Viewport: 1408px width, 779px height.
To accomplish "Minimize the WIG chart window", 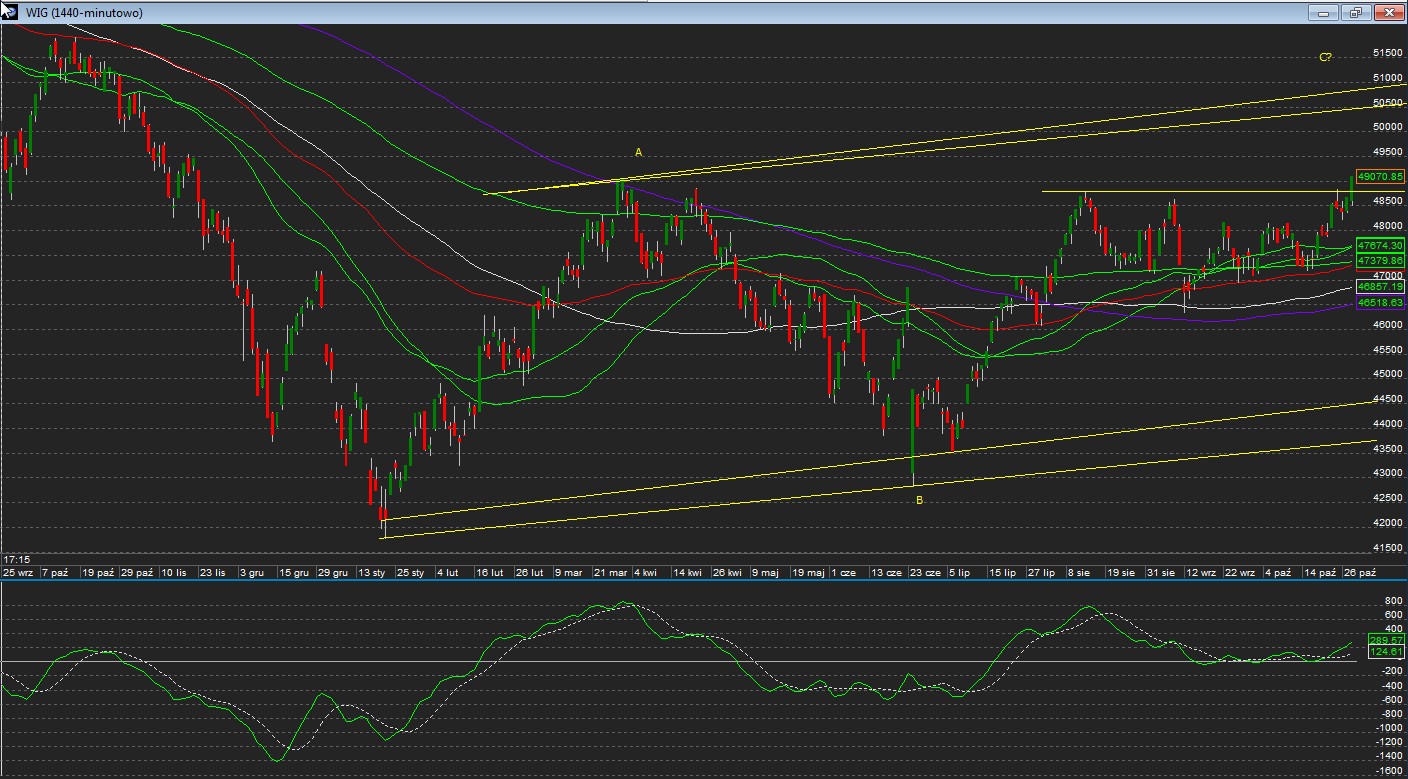I will point(1324,13).
